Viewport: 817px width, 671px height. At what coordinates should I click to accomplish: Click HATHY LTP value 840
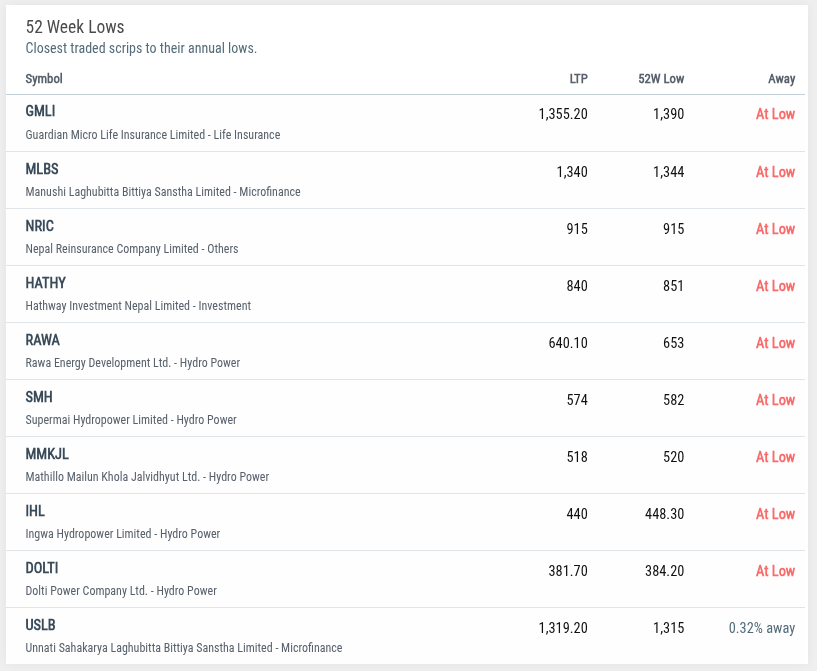click(577, 286)
